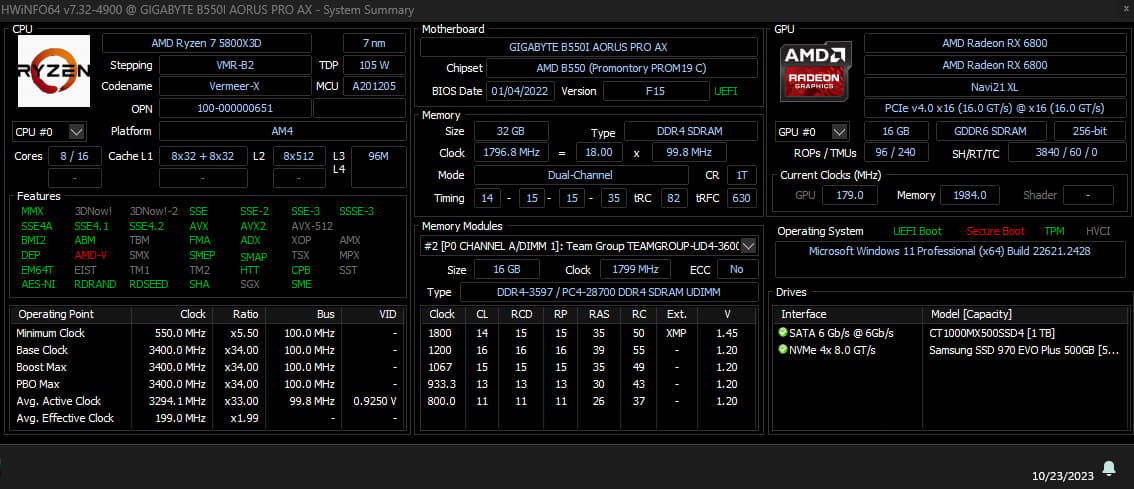This screenshot has height=489, width=1134.
Task: Click the Base Clock row
Action: pos(206,349)
